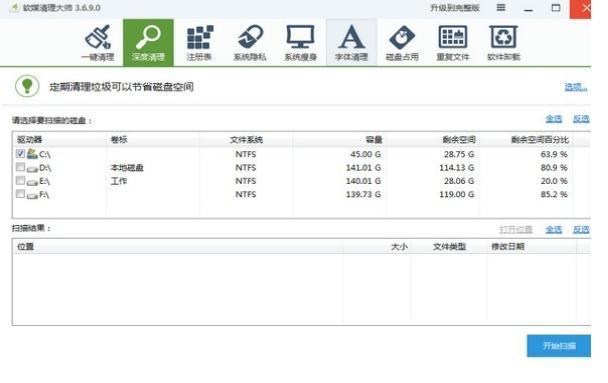Open the 磁盘占用 disk usage tool

pos(402,43)
